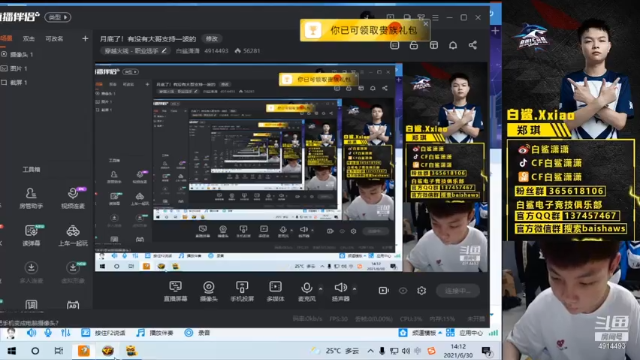Select the 摄像头 1 source in the list
This screenshot has width=640, height=360.
(x=17, y=54)
